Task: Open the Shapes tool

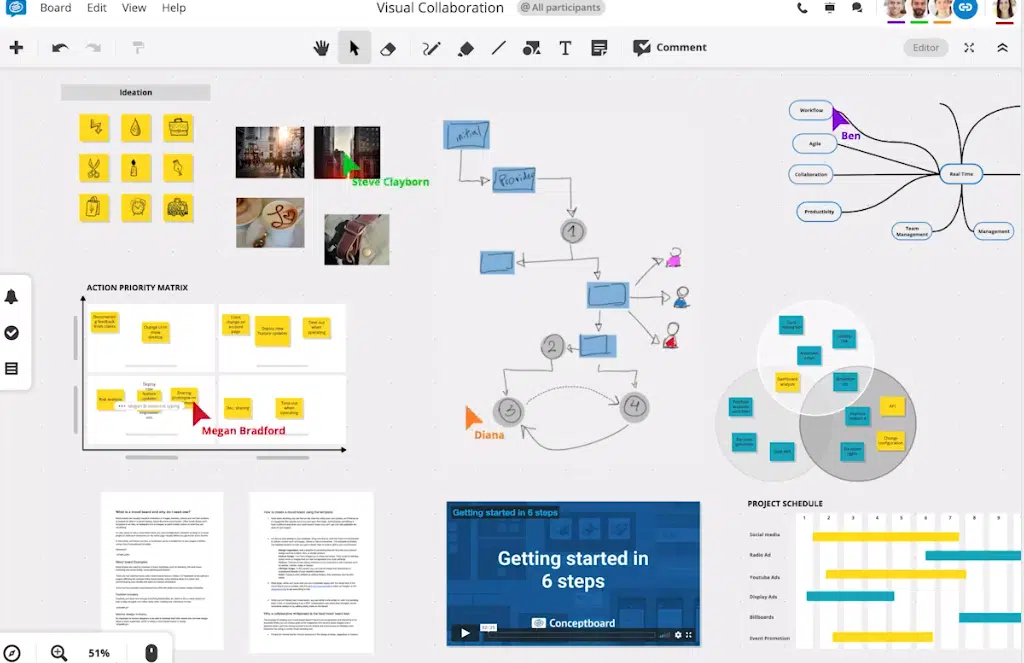Action: click(531, 48)
